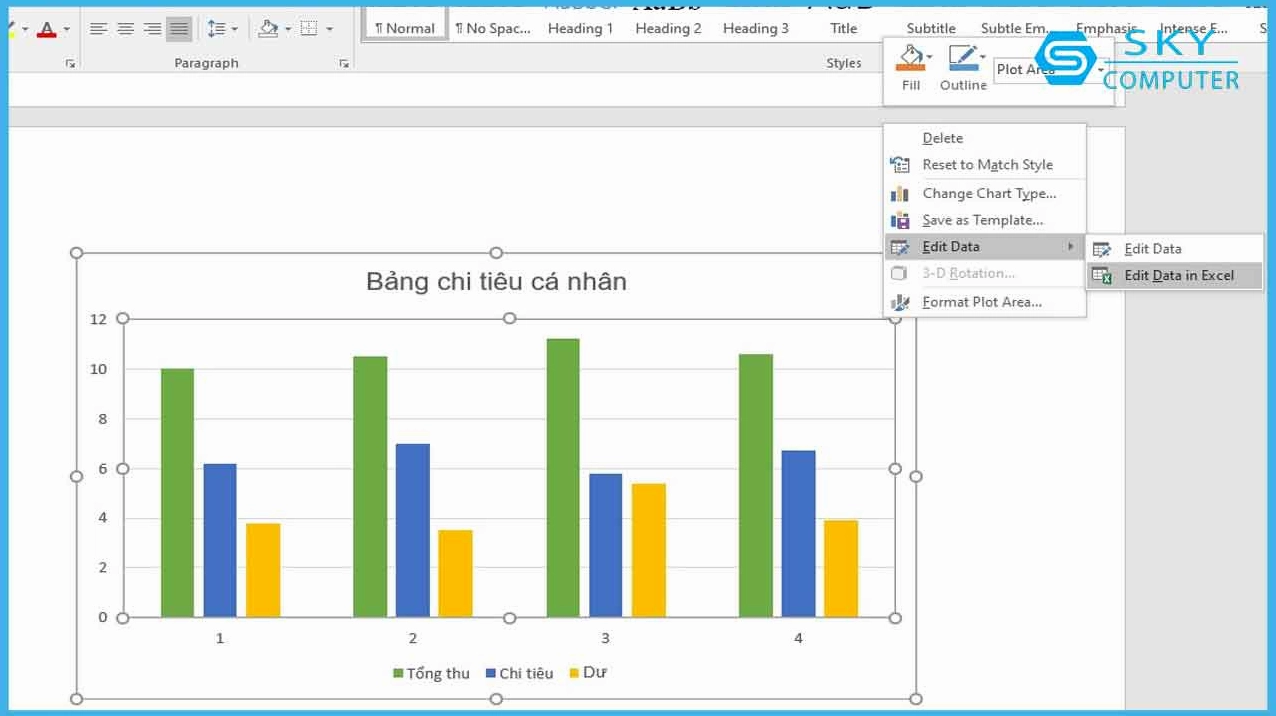Apply the Normal style
1276x716 pixels.
[404, 28]
